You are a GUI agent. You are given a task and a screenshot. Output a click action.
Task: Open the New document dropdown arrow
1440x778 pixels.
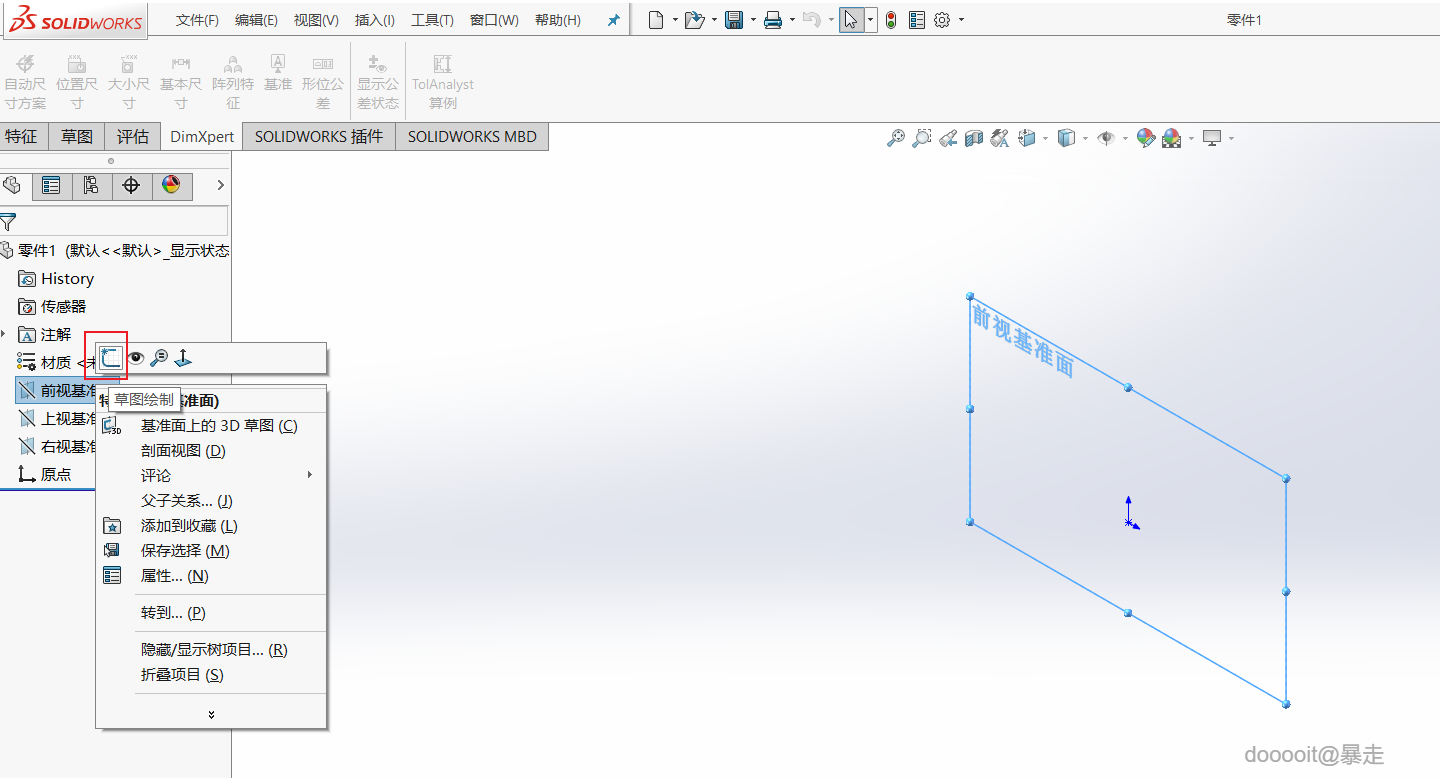pos(675,20)
